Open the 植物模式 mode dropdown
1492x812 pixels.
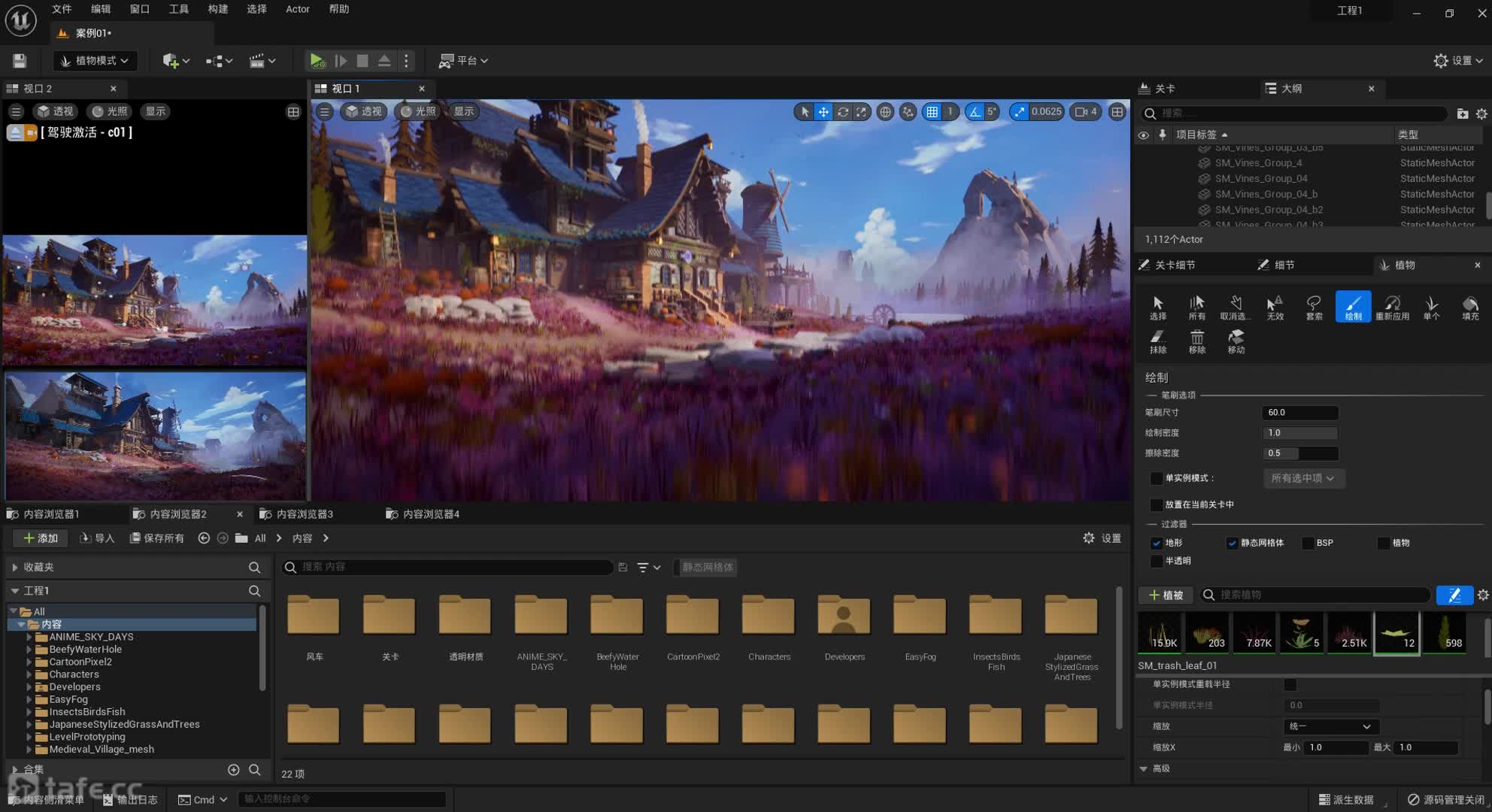pos(95,61)
